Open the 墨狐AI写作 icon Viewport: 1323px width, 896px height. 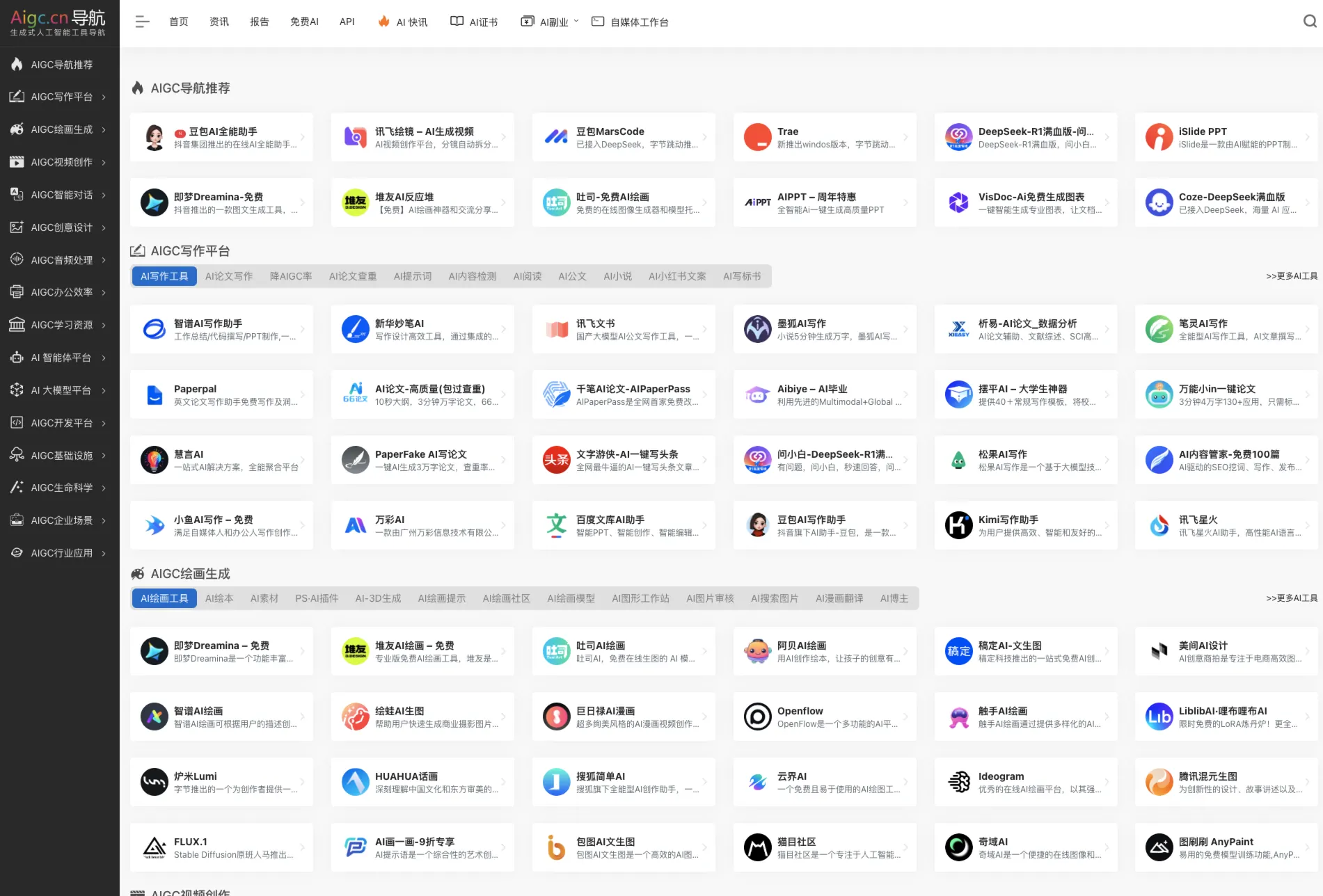[758, 329]
